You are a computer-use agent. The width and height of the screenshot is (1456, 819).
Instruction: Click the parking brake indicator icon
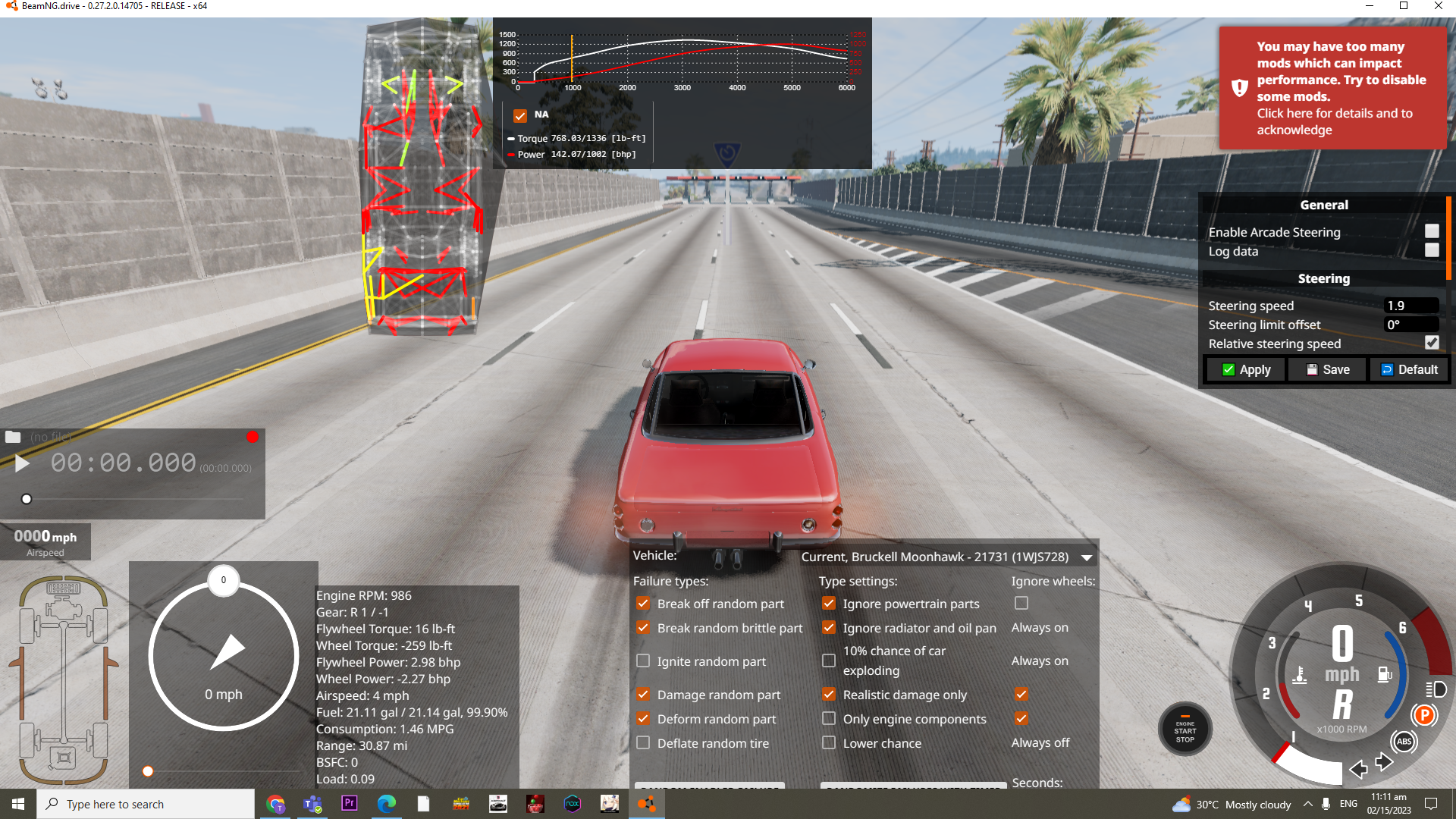click(x=1425, y=715)
